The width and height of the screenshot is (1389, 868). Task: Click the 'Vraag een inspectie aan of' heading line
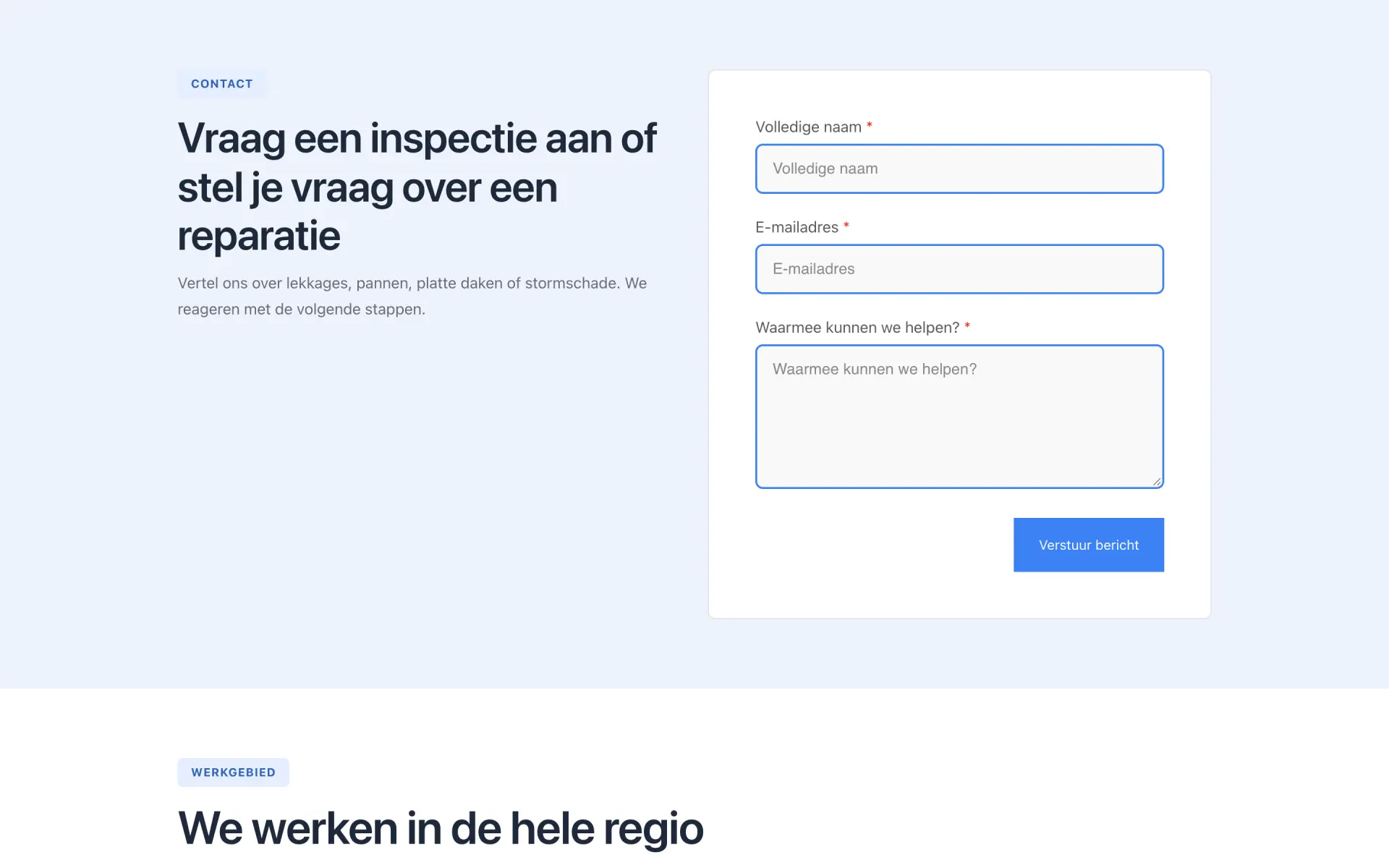[417, 138]
